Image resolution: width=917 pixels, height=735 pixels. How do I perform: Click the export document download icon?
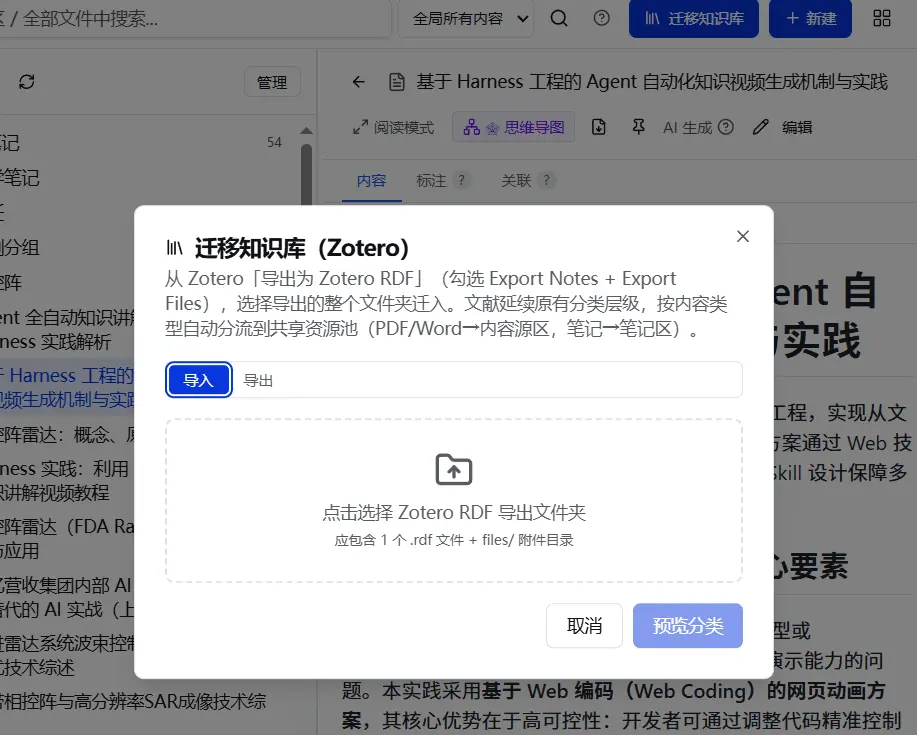(598, 127)
